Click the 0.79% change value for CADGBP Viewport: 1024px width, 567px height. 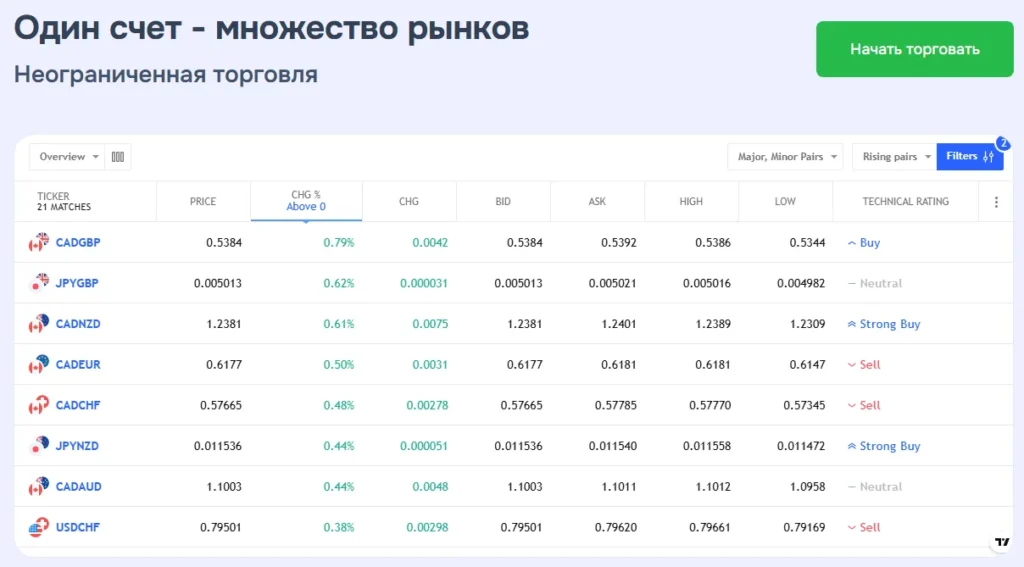coord(339,242)
